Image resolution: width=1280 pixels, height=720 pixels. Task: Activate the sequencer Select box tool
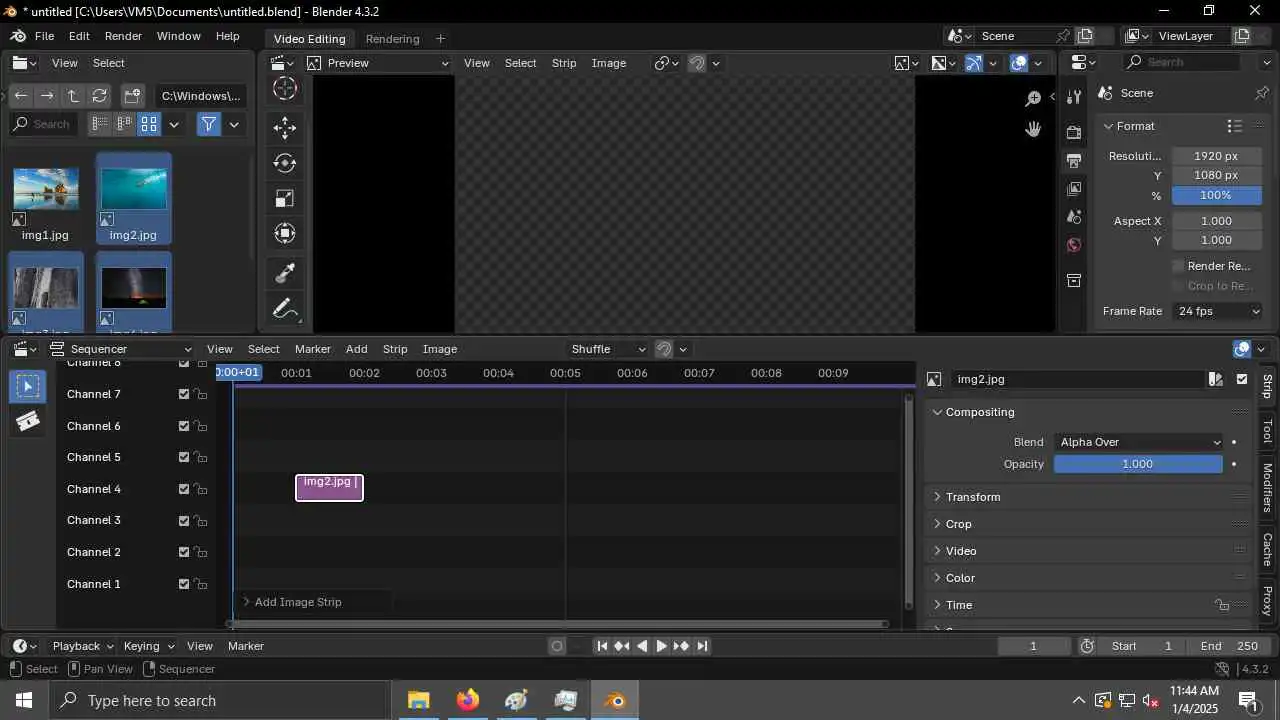click(x=28, y=386)
